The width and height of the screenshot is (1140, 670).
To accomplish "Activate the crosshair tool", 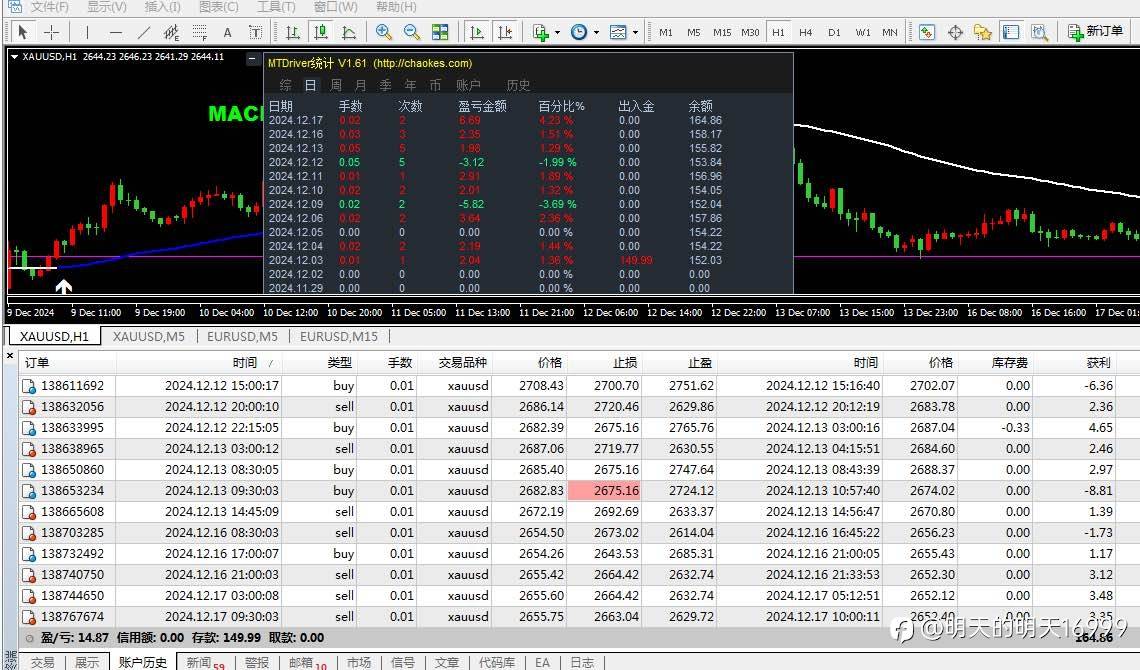I will point(51,32).
